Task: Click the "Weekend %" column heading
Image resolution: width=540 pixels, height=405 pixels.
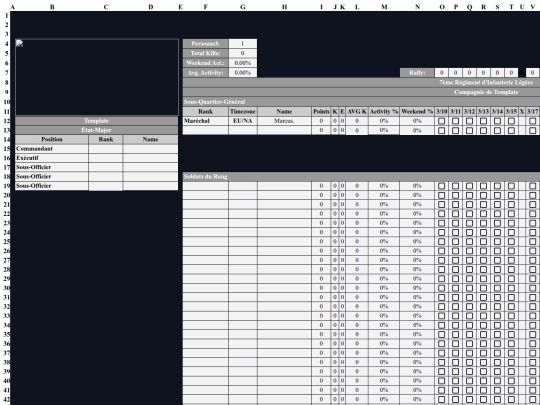Action: tap(417, 111)
